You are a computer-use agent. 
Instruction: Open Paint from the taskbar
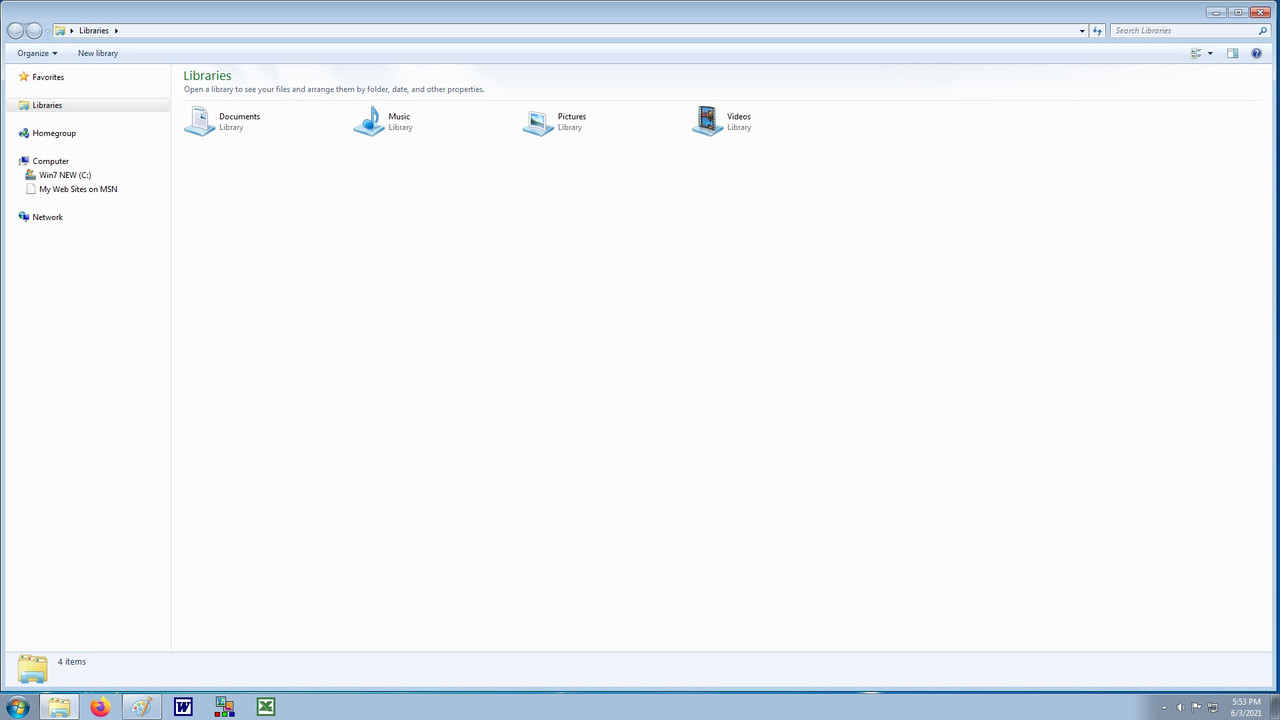141,707
